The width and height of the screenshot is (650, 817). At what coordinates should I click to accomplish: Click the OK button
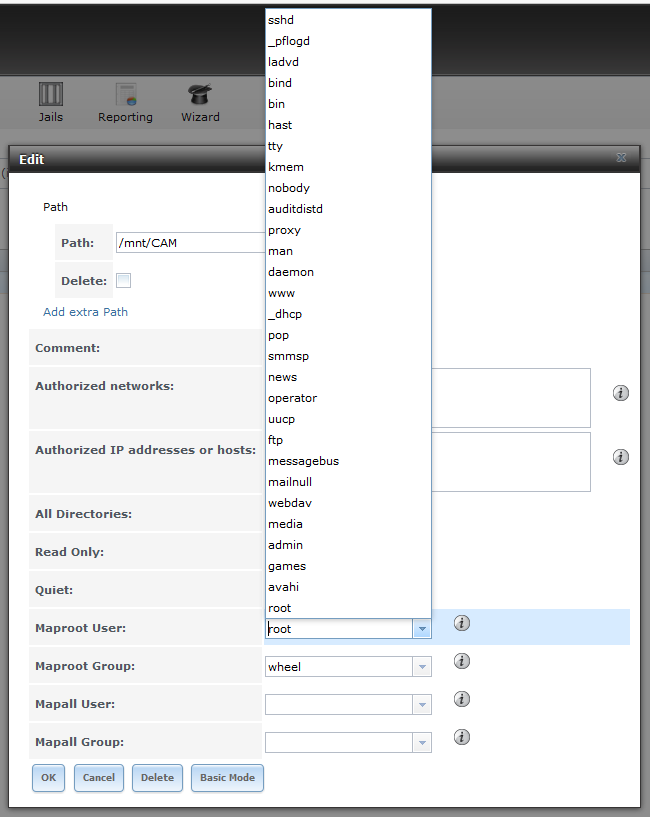[48, 778]
